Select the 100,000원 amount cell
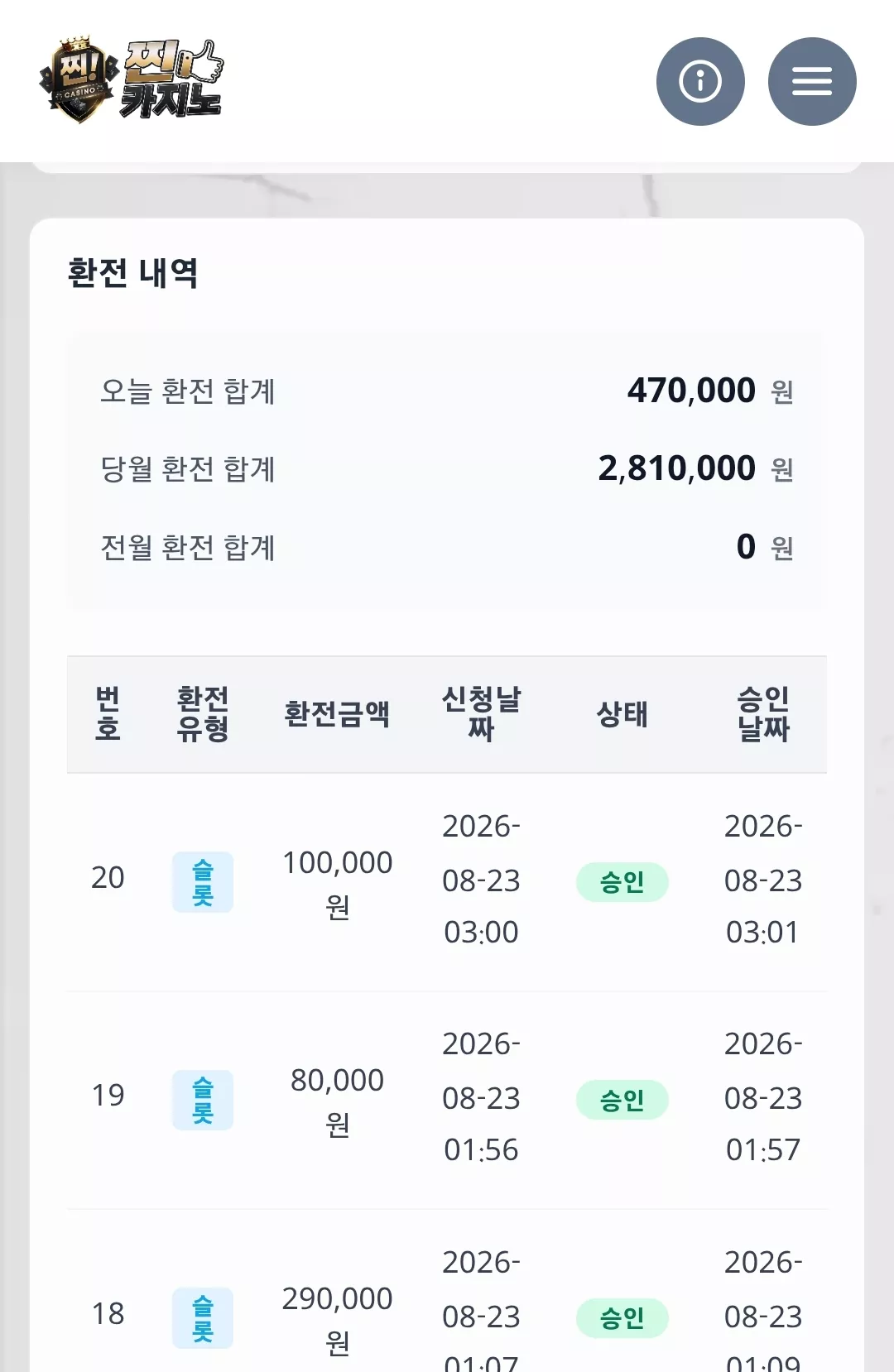 337,884
